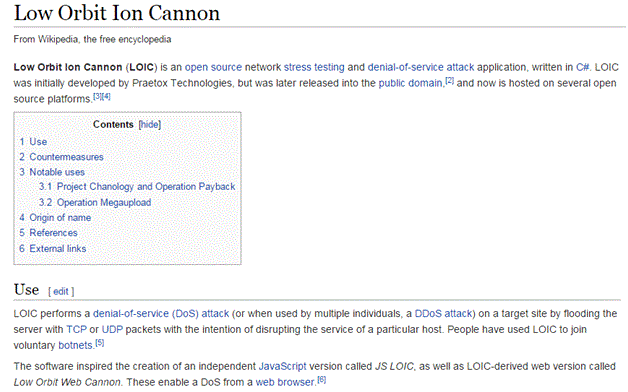Jump to citation [6]

[x=322, y=380]
